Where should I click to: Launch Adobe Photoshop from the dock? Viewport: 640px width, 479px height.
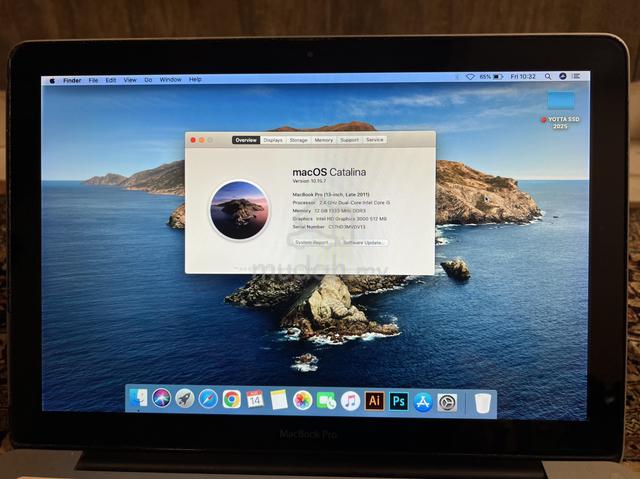pos(398,401)
